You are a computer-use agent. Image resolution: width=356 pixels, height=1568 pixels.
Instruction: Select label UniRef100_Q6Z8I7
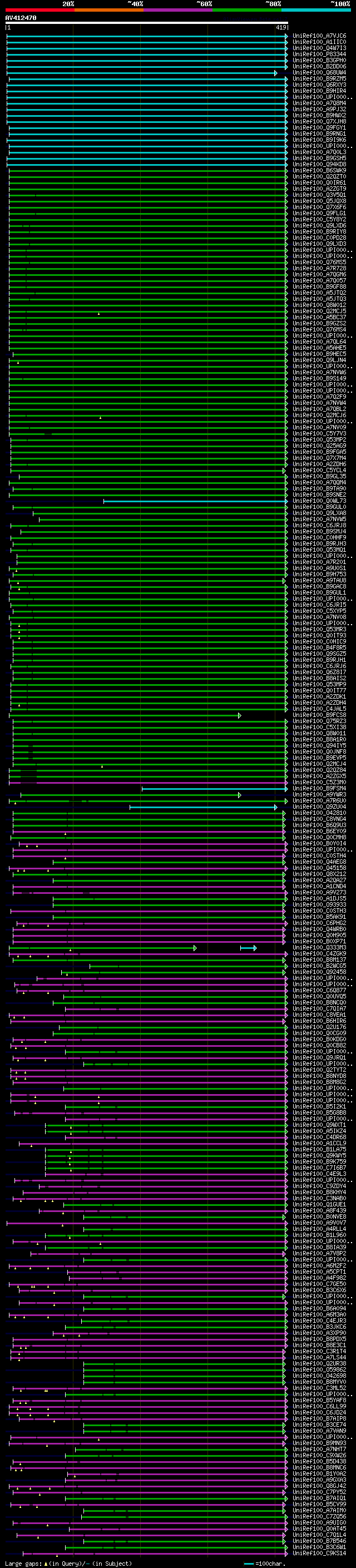tap(319, 672)
